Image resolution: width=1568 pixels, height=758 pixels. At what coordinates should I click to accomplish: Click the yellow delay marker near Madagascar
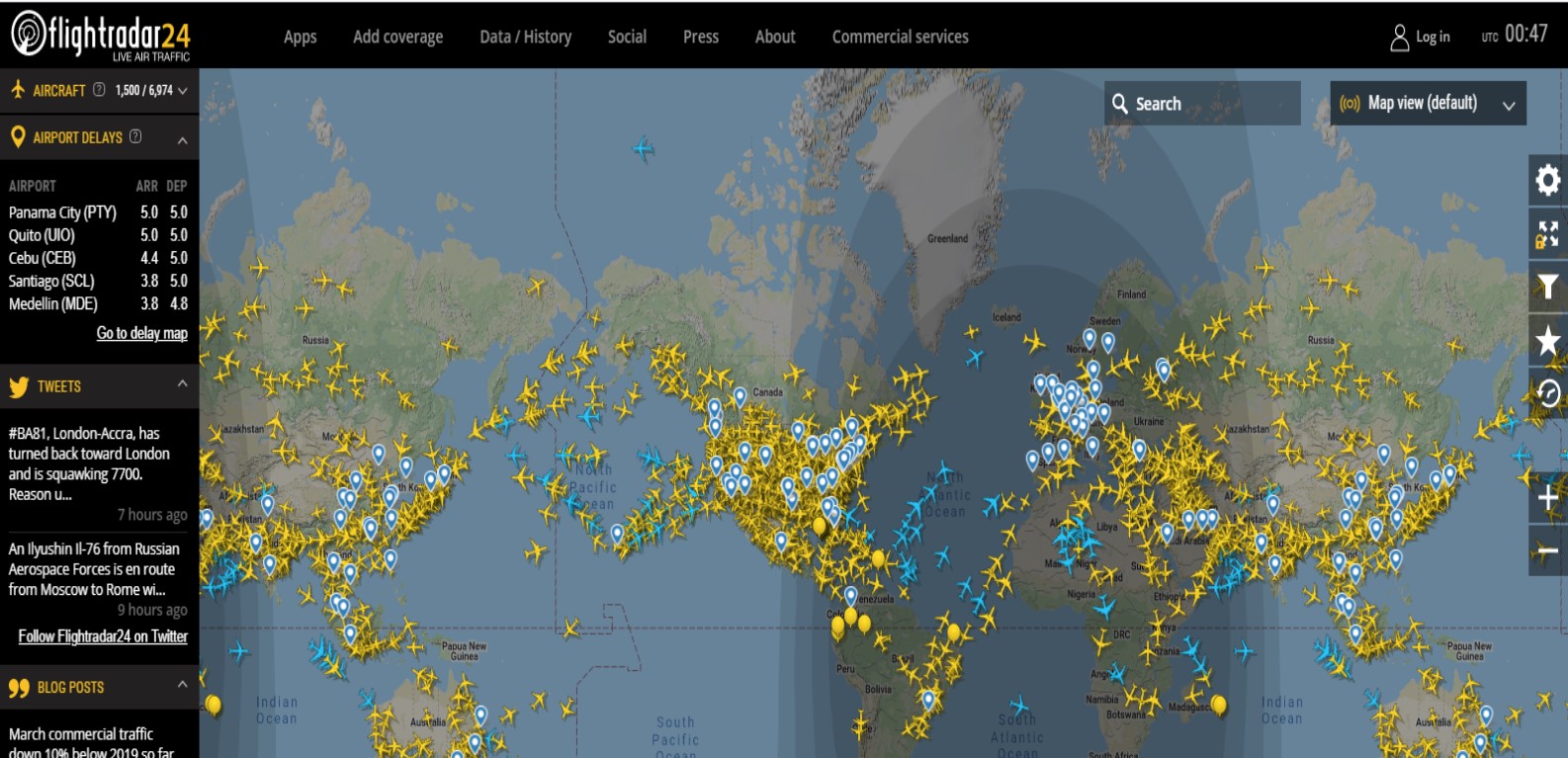click(1219, 705)
